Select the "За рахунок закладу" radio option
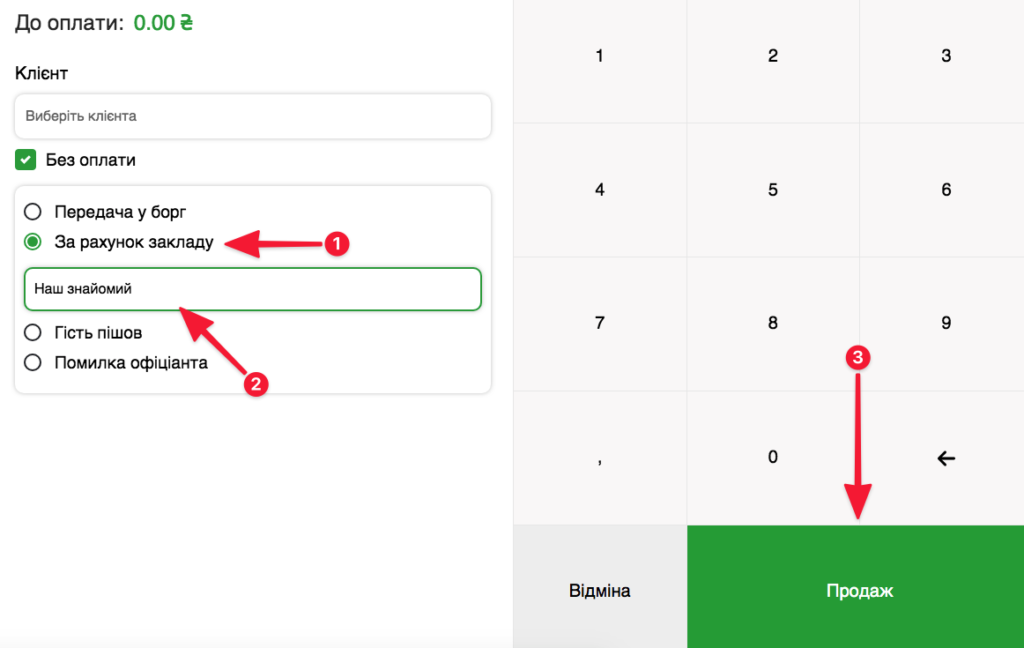 pyautogui.click(x=33, y=242)
